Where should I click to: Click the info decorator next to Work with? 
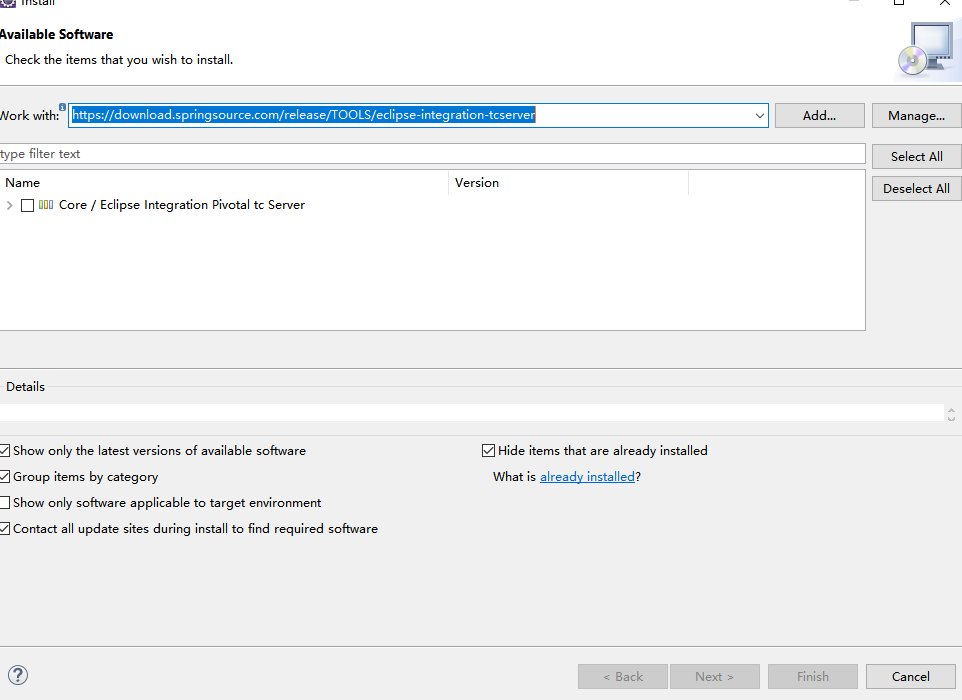pos(62,107)
